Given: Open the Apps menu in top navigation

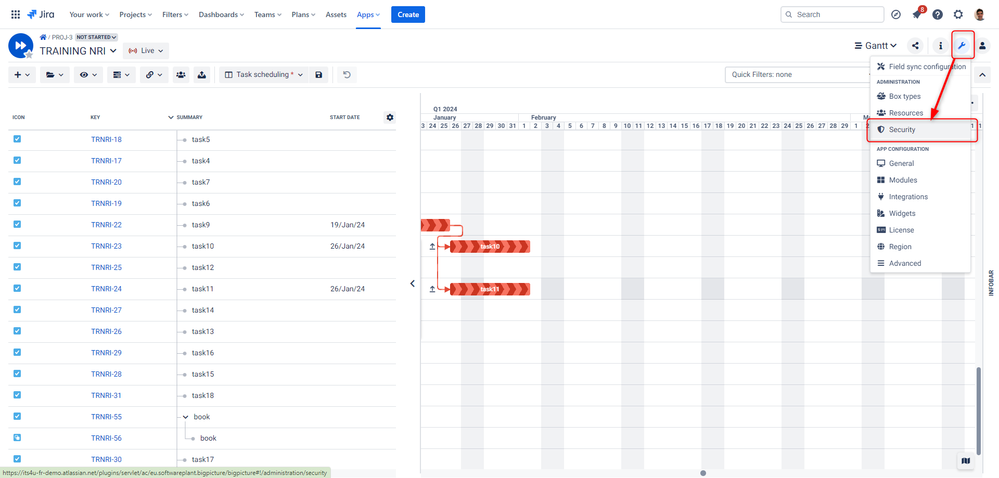Looking at the screenshot, I should (368, 14).
